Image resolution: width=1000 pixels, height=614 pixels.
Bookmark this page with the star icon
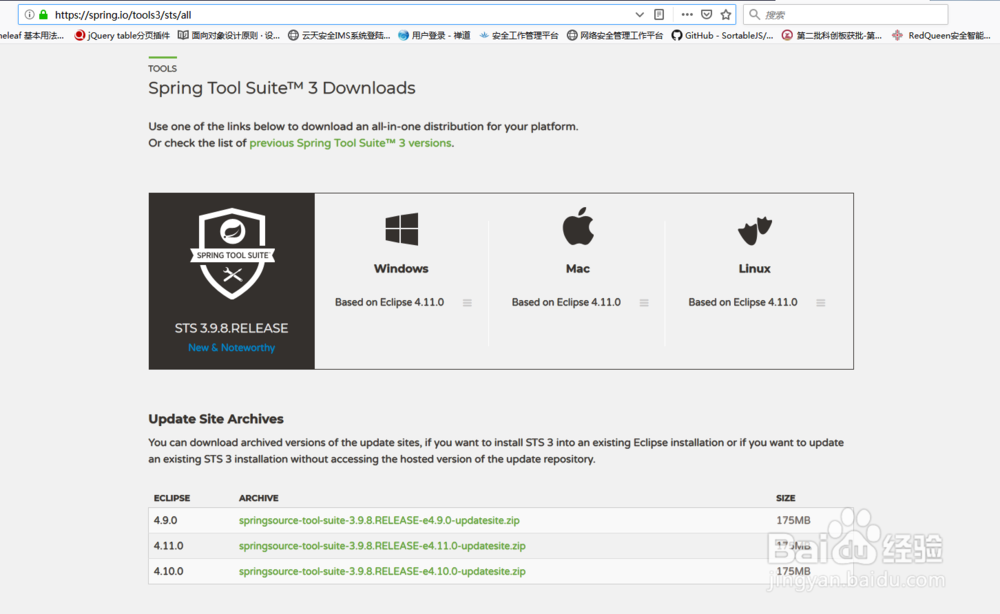point(726,15)
